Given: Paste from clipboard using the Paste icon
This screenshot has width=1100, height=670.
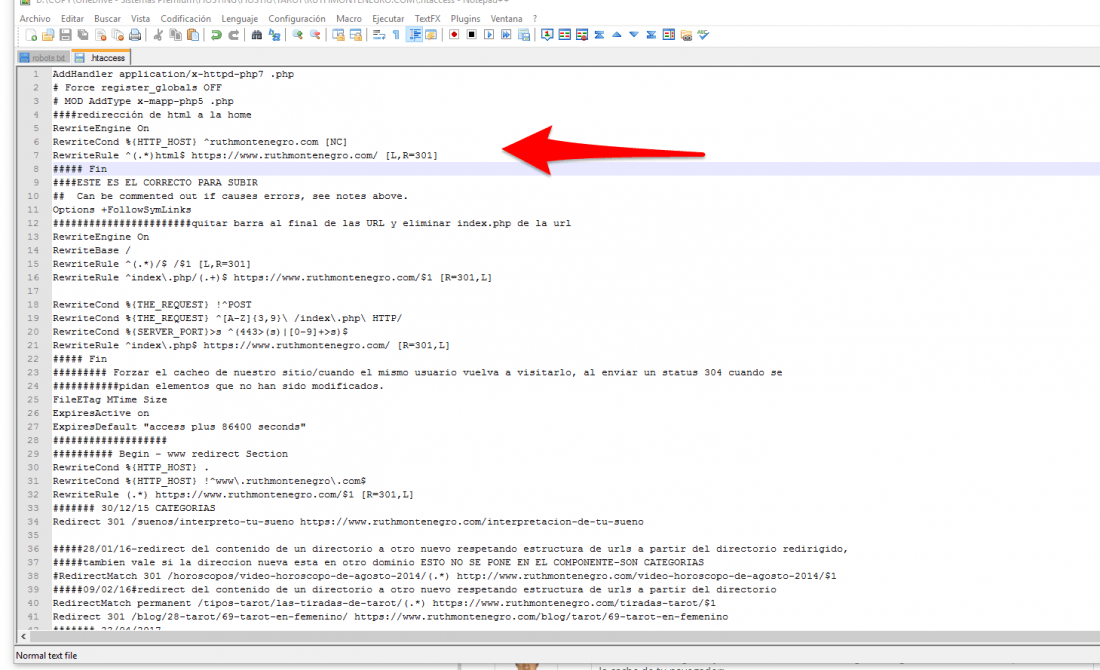Looking at the screenshot, I should [193, 34].
